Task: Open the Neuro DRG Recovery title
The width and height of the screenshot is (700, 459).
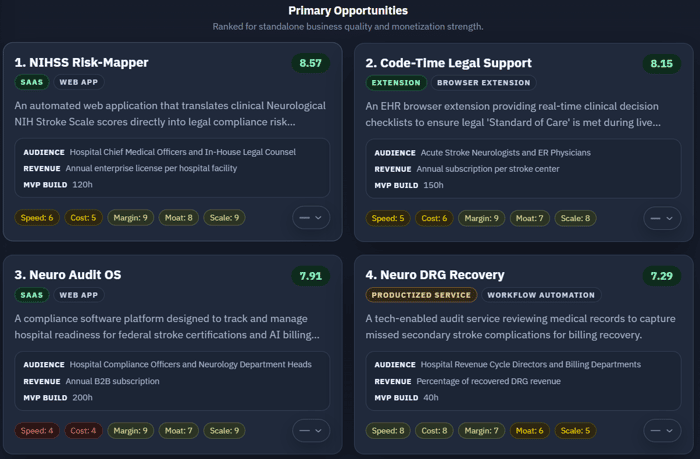Action: (x=435, y=275)
